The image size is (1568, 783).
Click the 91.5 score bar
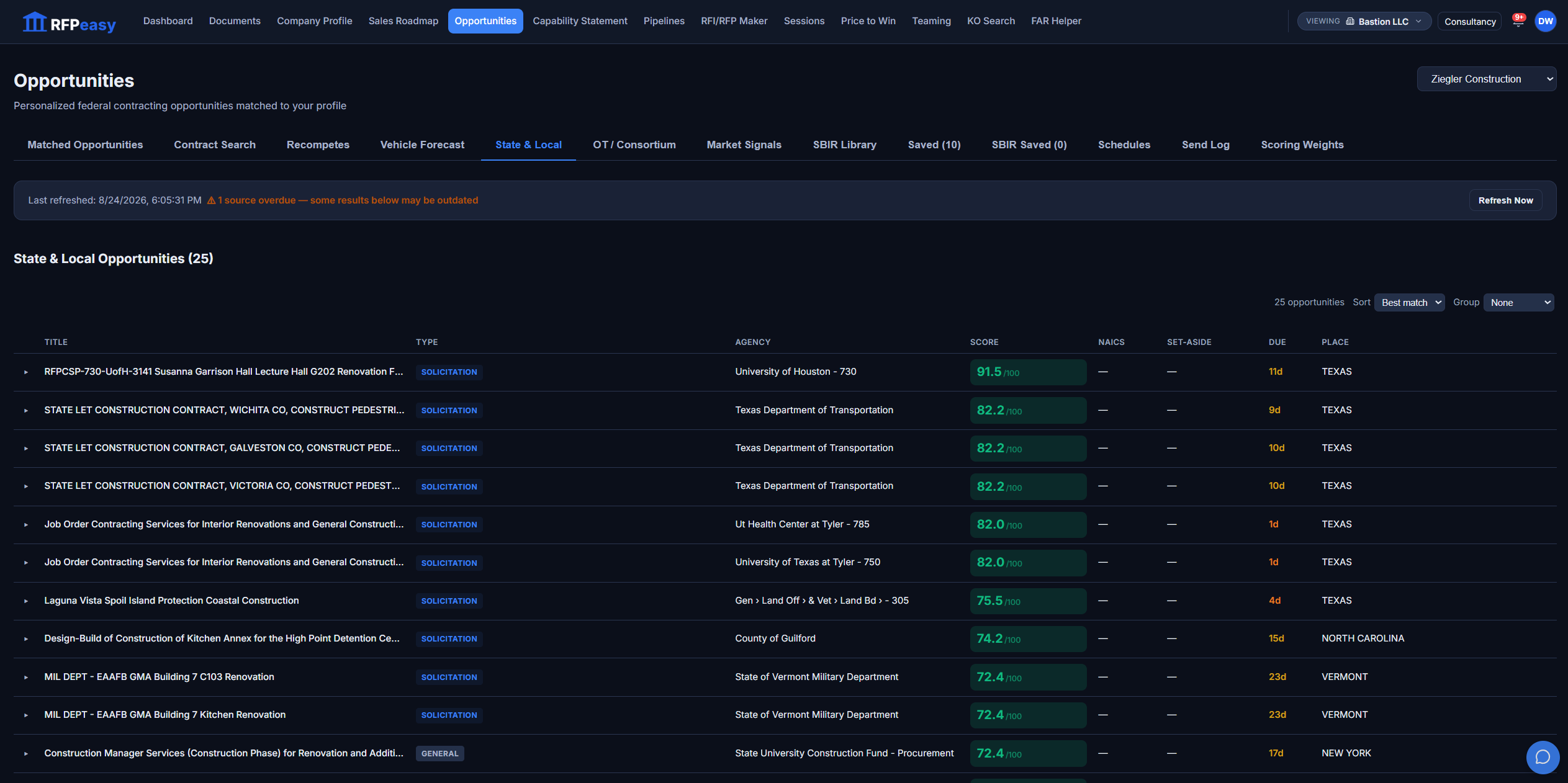[x=1028, y=372]
